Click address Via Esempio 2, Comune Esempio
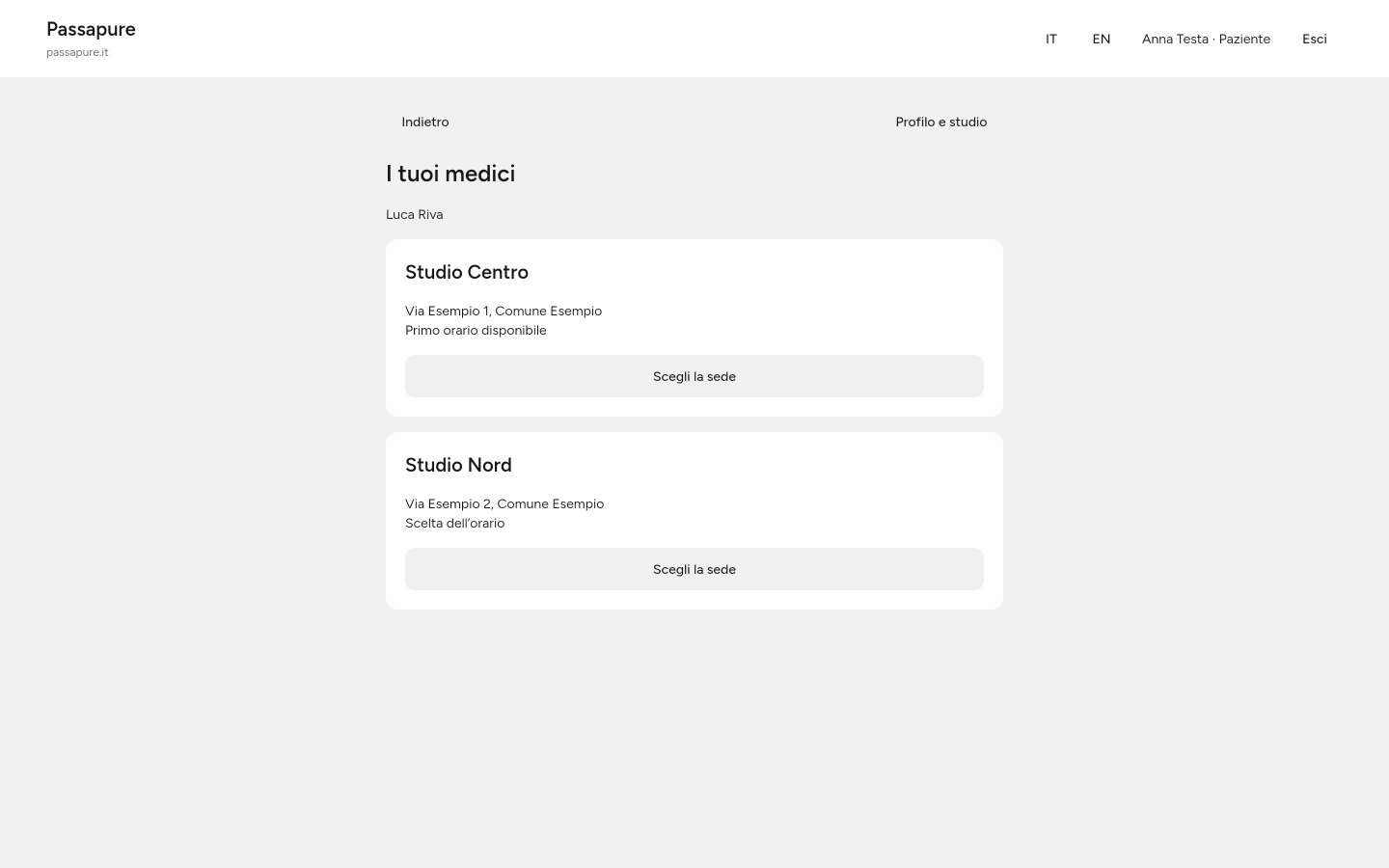The width and height of the screenshot is (1389, 868). click(504, 503)
